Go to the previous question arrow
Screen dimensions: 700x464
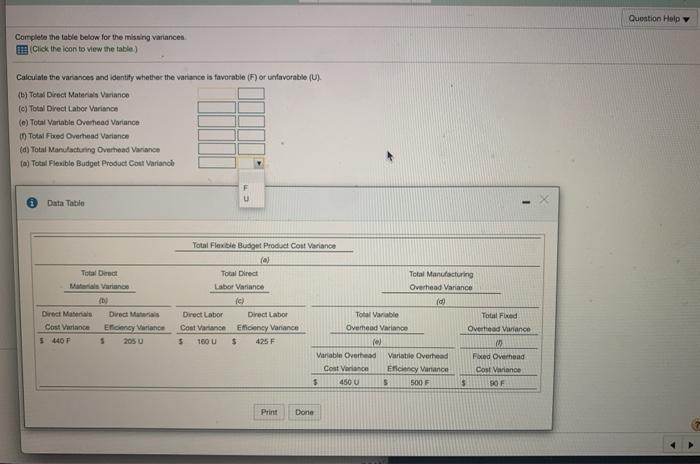coord(673,445)
